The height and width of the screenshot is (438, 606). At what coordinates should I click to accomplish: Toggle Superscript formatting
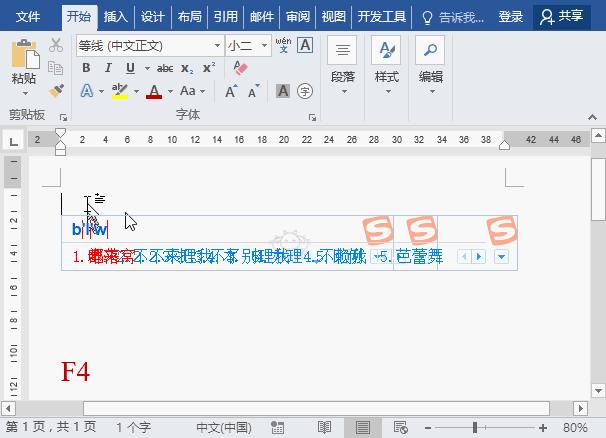tap(209, 68)
